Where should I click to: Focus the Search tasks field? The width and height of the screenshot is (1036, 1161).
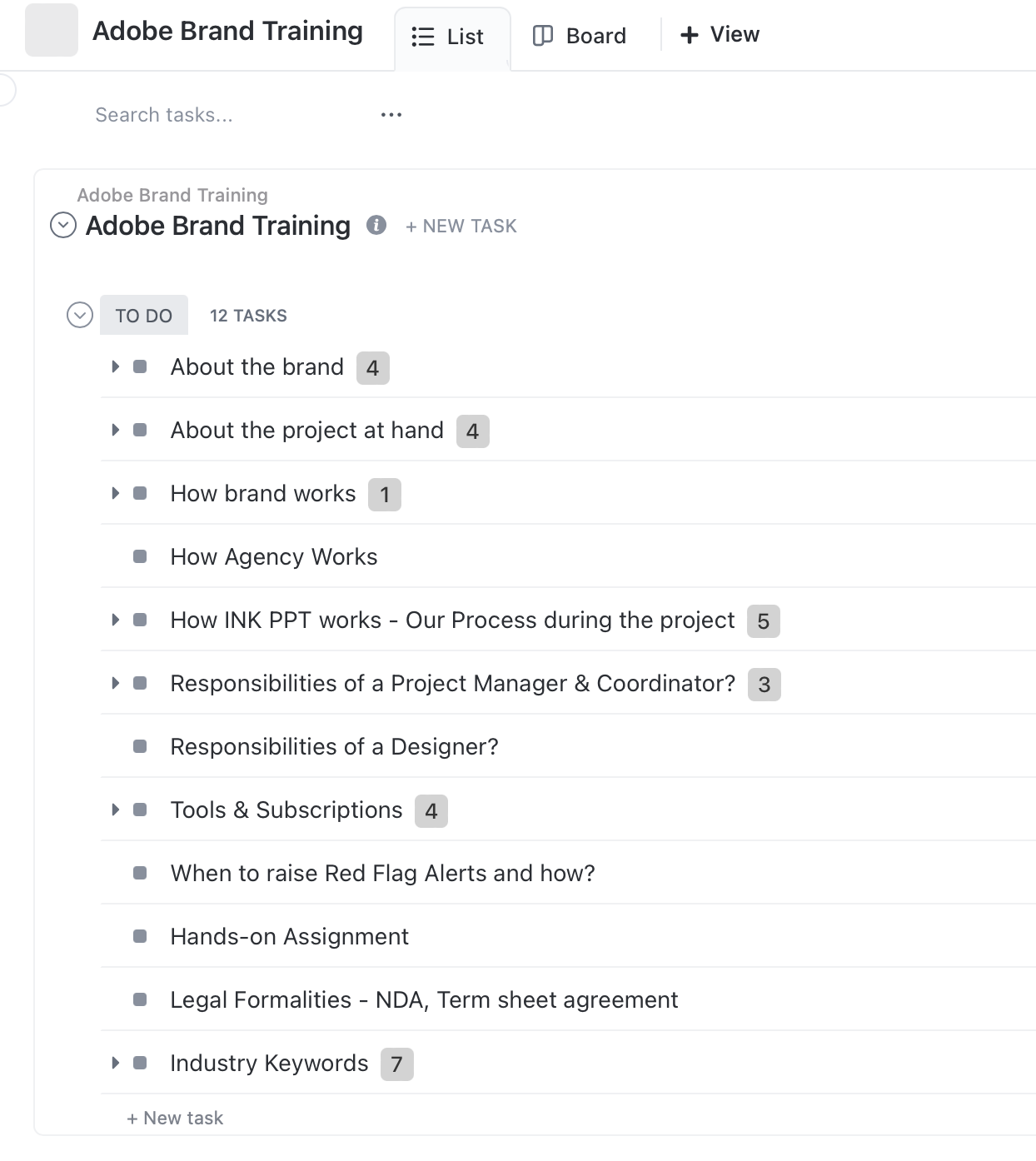pos(164,115)
